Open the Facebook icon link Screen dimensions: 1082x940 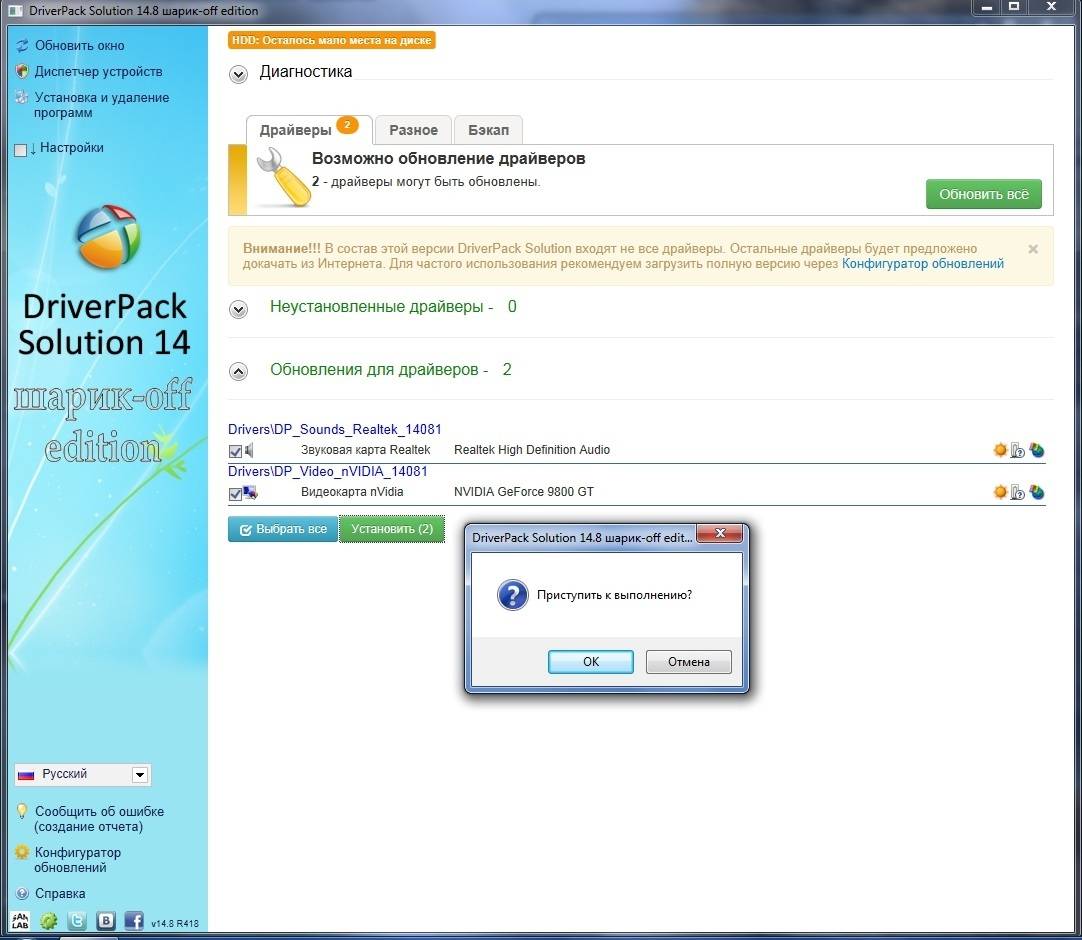(x=134, y=921)
